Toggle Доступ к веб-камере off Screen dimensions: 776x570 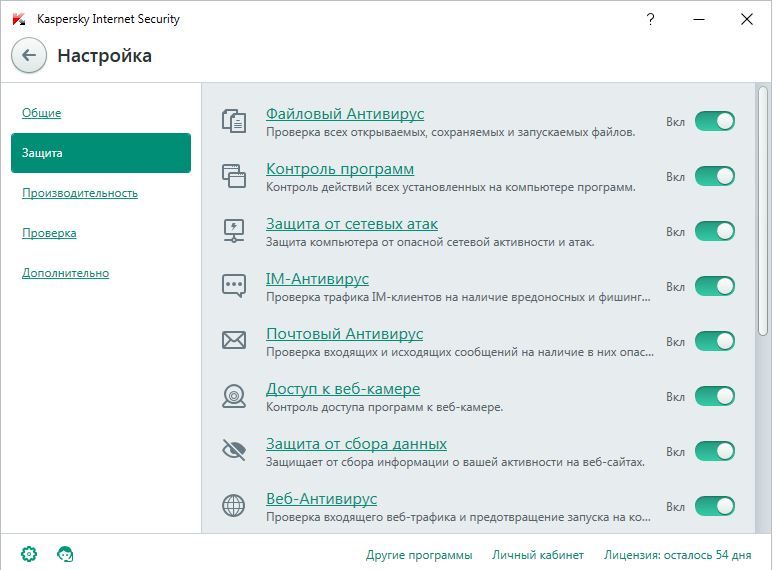coord(714,396)
